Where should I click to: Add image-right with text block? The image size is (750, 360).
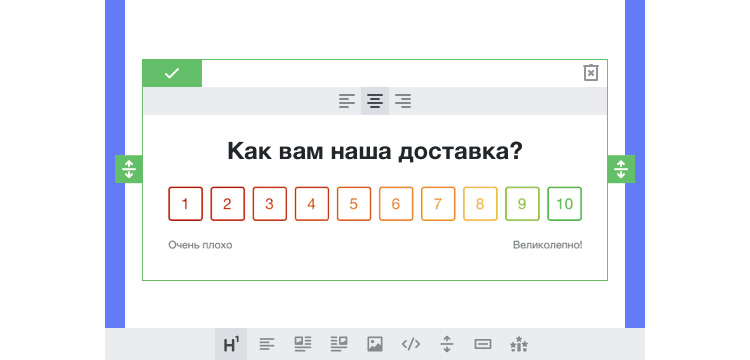(339, 344)
